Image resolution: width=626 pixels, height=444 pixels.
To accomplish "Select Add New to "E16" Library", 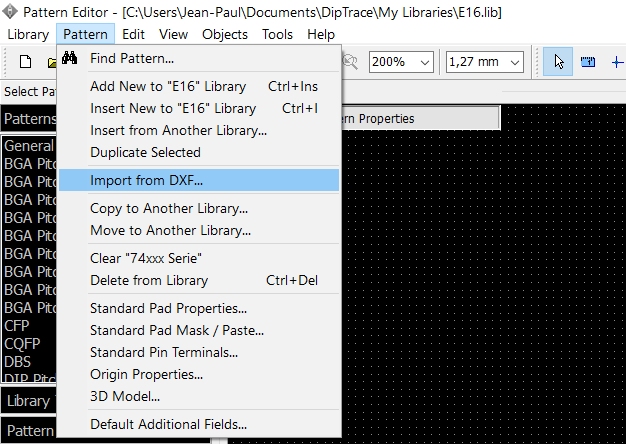I will coord(199,87).
